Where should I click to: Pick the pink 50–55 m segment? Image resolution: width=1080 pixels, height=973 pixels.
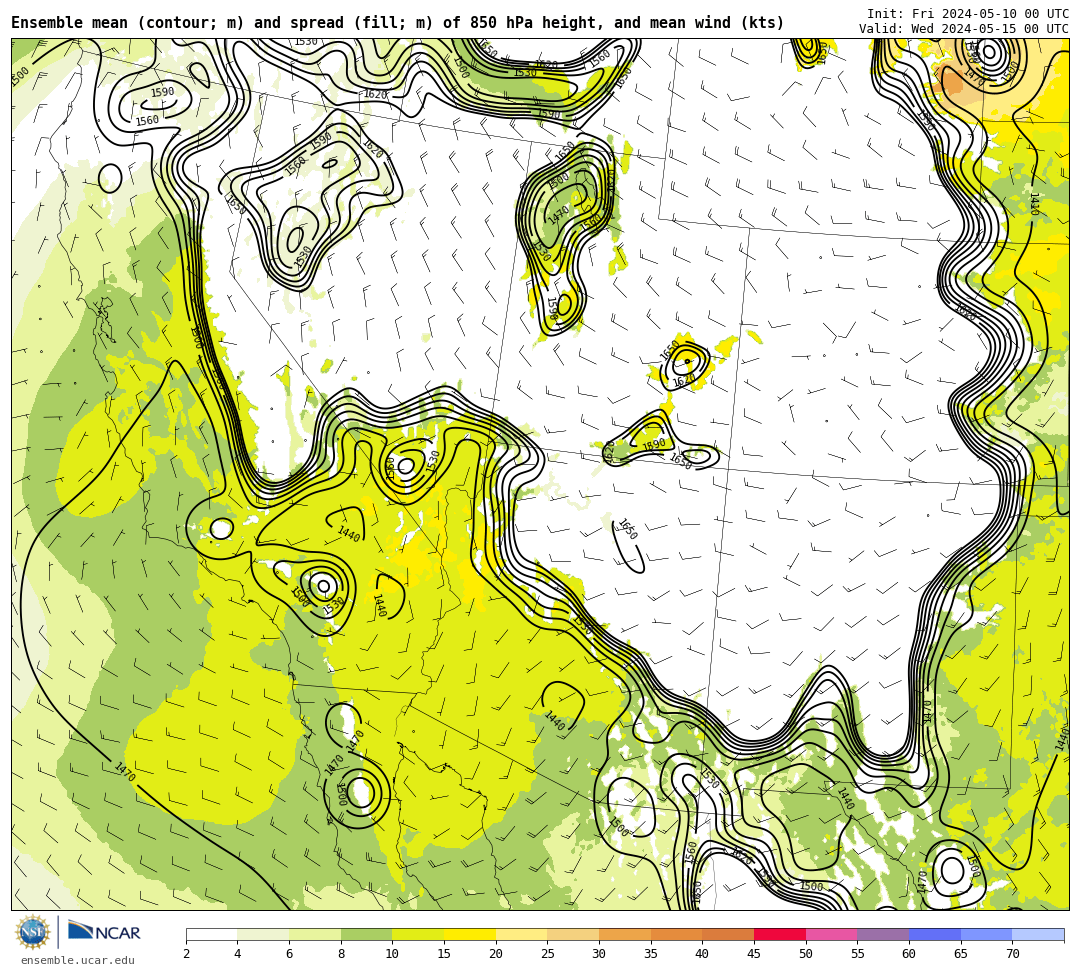[831, 934]
